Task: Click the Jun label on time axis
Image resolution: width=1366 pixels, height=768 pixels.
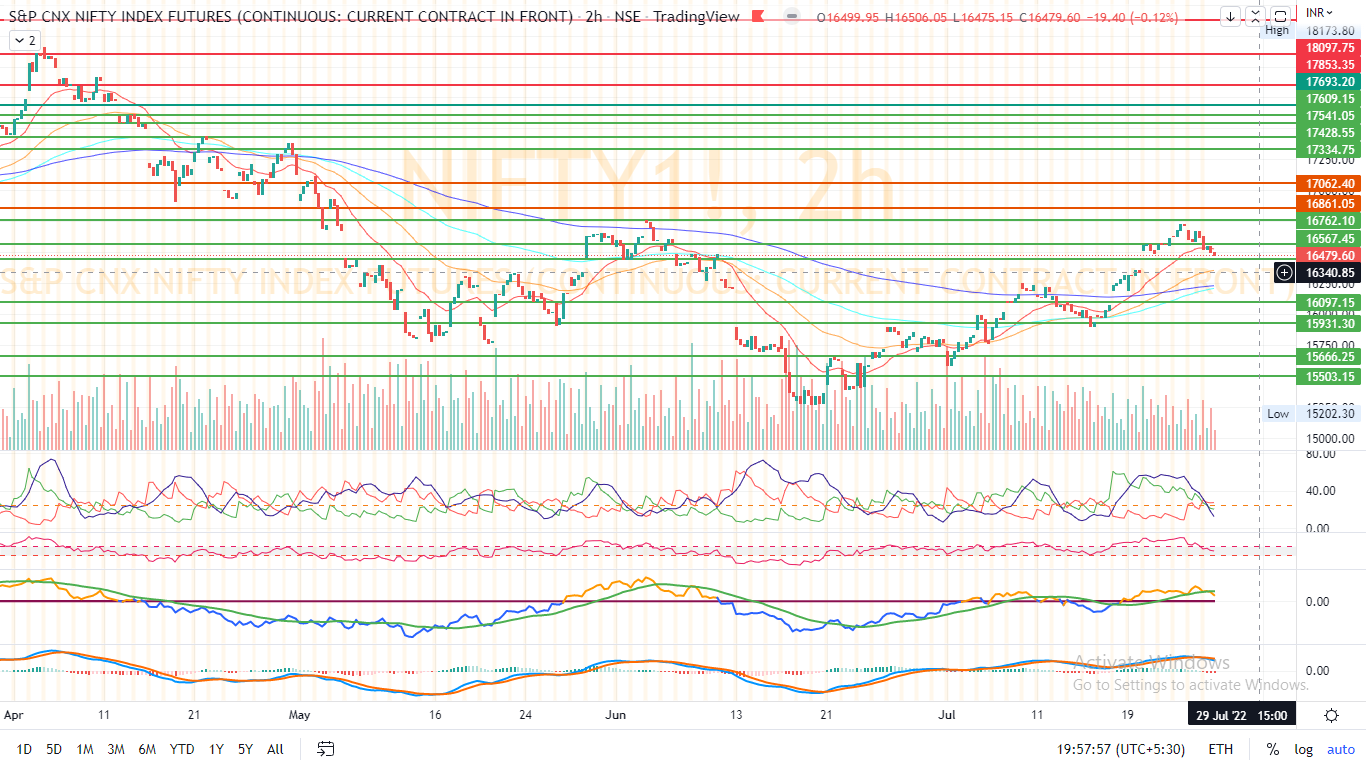Action: pyautogui.click(x=615, y=716)
